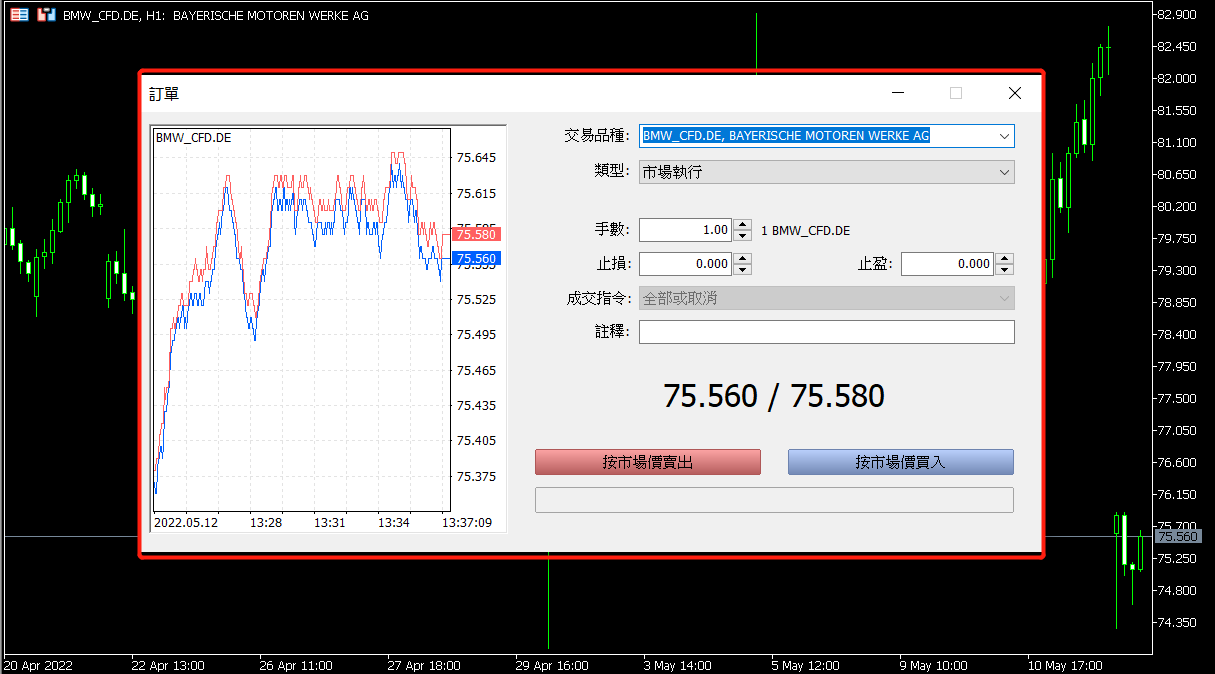Click the BMW_CFD.DE label inside the tick chart

(x=193, y=138)
